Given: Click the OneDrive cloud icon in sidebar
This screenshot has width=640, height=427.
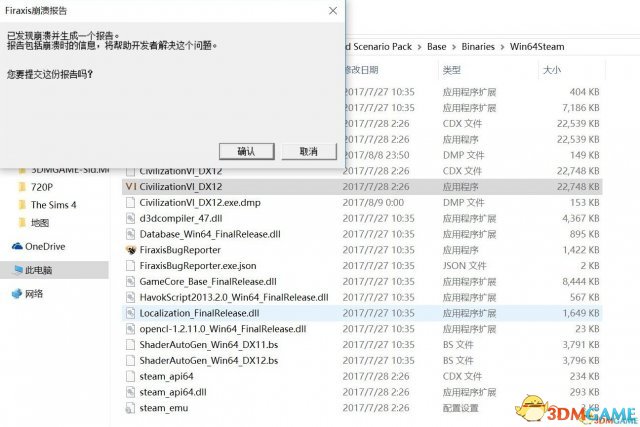Looking at the screenshot, I should tap(17, 247).
